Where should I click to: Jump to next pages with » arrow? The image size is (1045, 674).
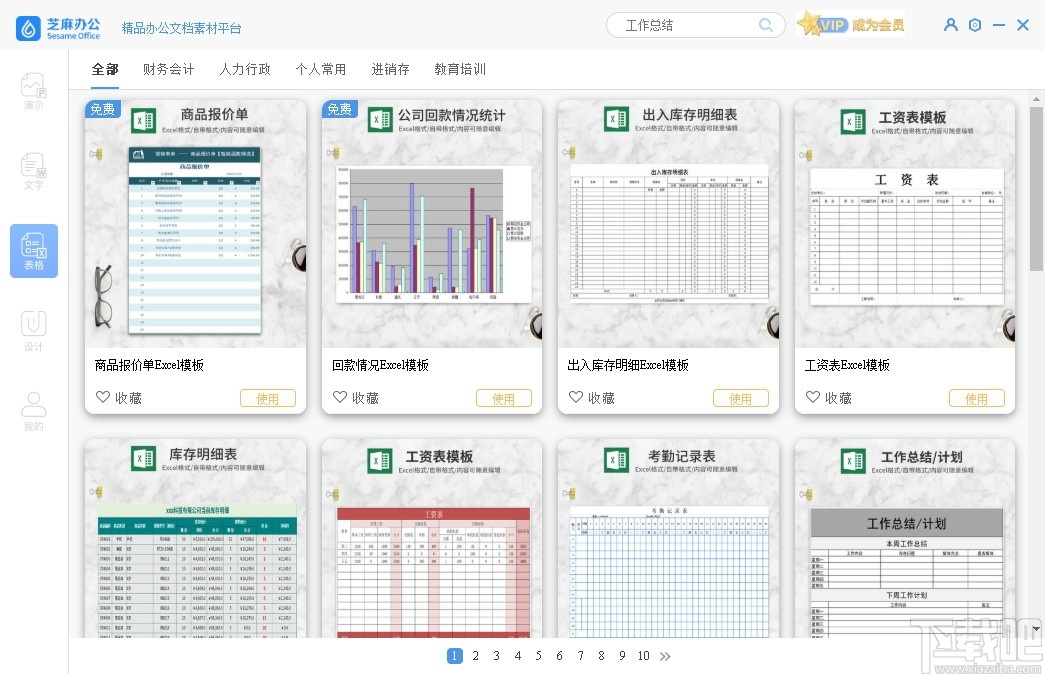point(665,656)
